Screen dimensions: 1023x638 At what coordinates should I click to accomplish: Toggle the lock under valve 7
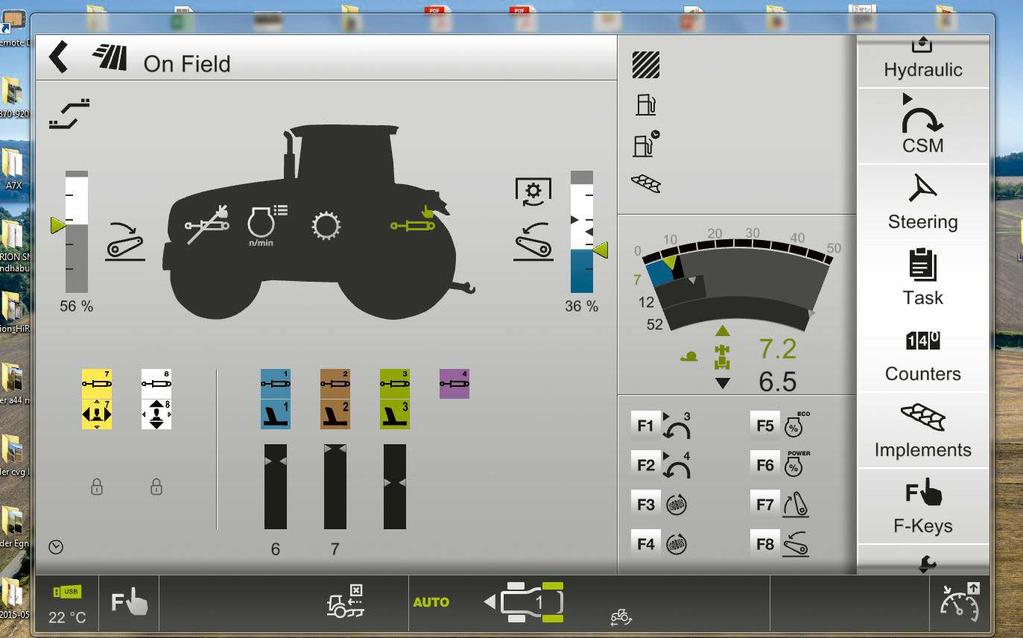pyautogui.click(x=97, y=487)
